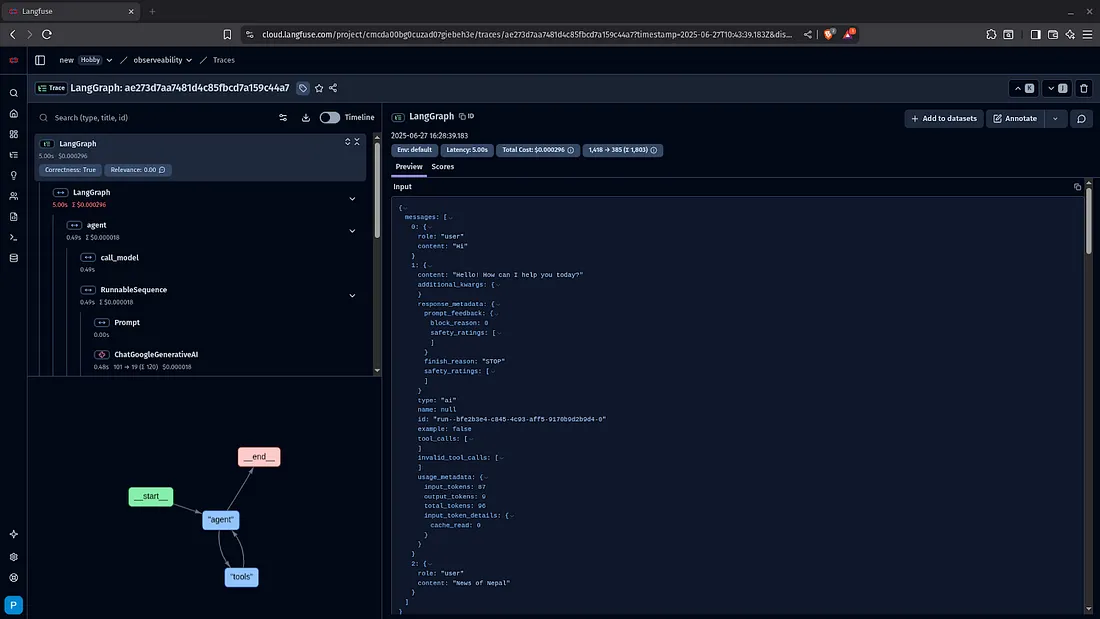Open the browser extensions puzzle icon
Image resolution: width=1100 pixels, height=619 pixels.
point(991,34)
